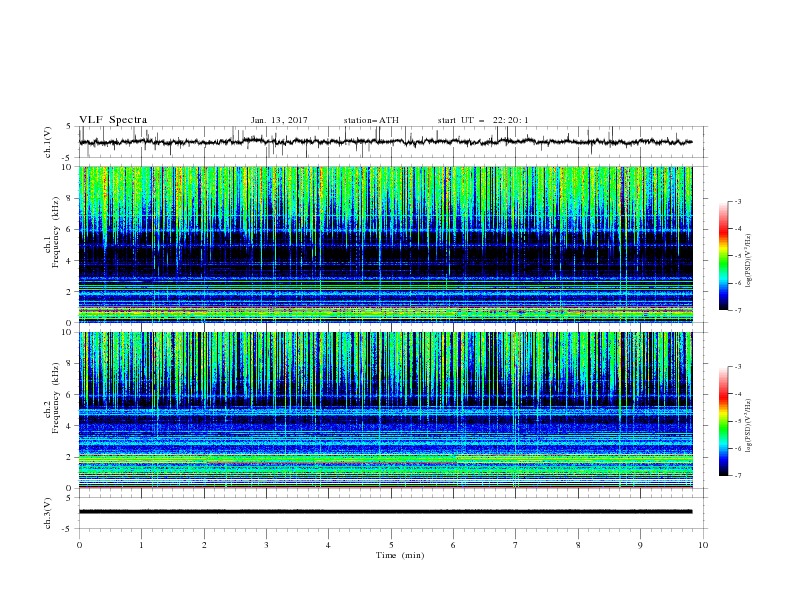
Task: Select the "Time (min)" axis label
Action: coord(400,555)
